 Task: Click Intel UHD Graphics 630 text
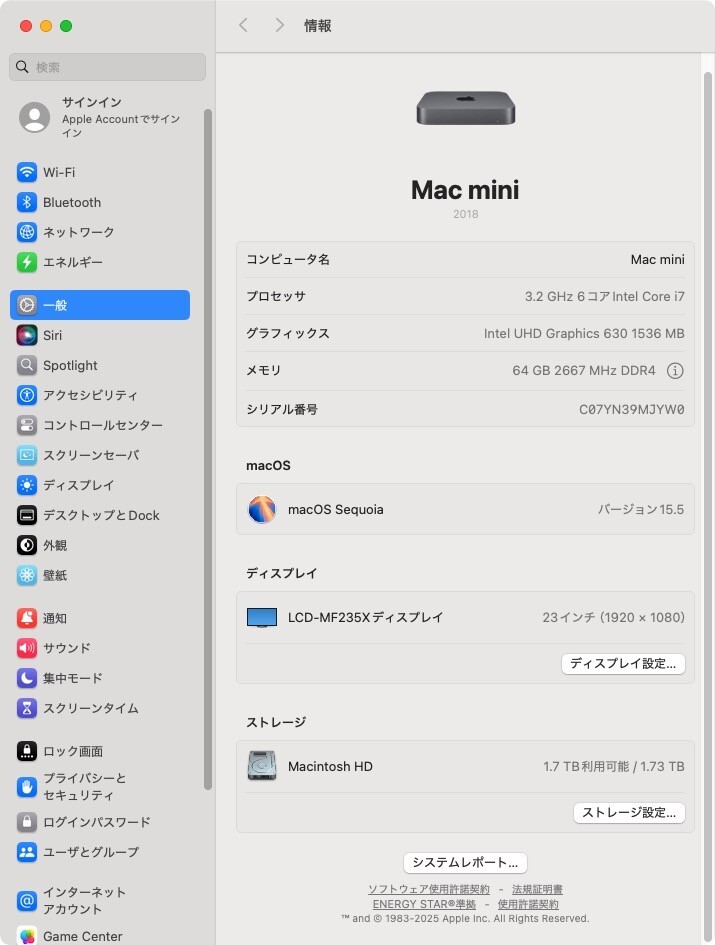tap(584, 333)
